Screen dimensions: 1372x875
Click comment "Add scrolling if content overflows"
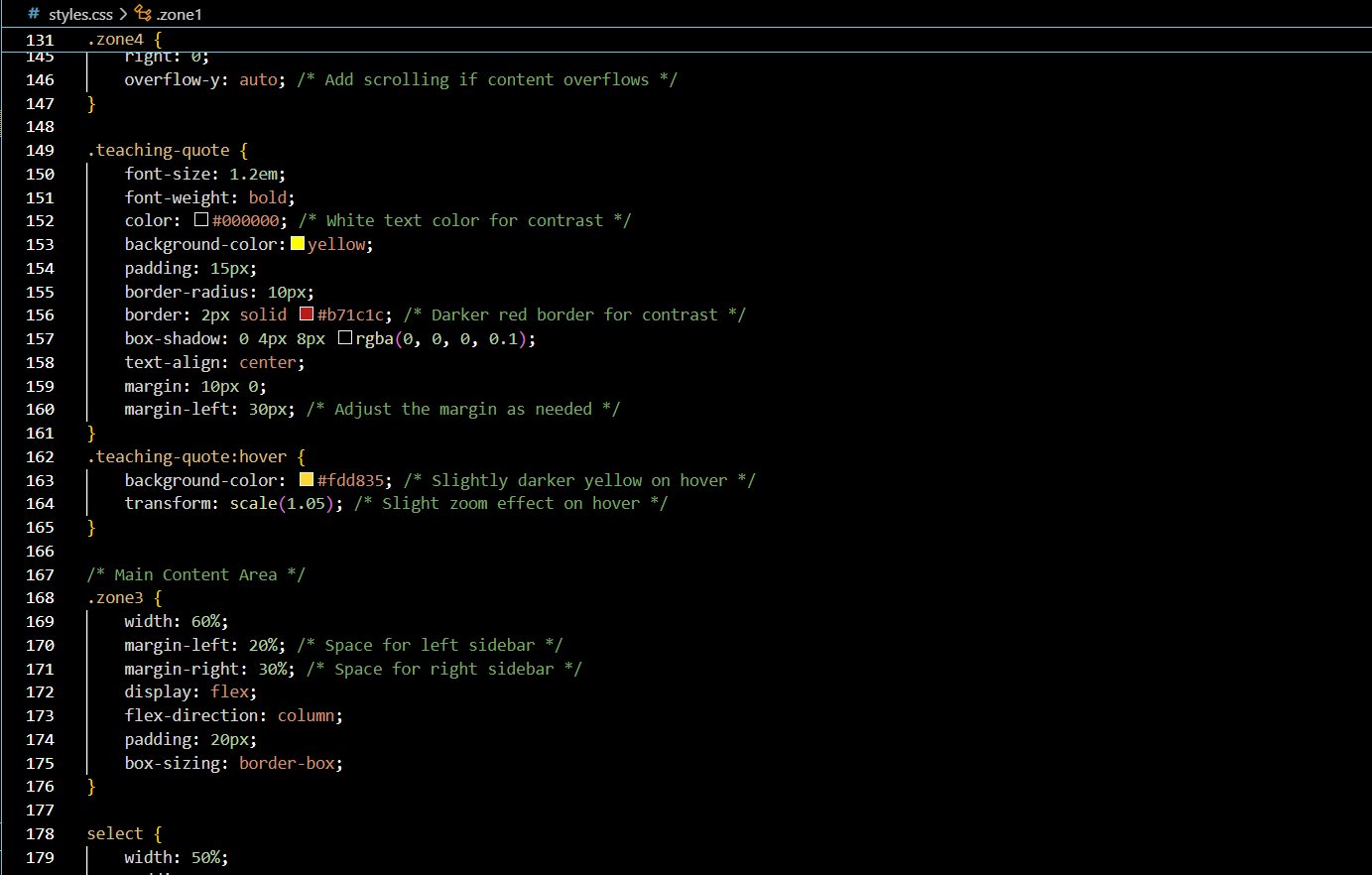pos(487,79)
